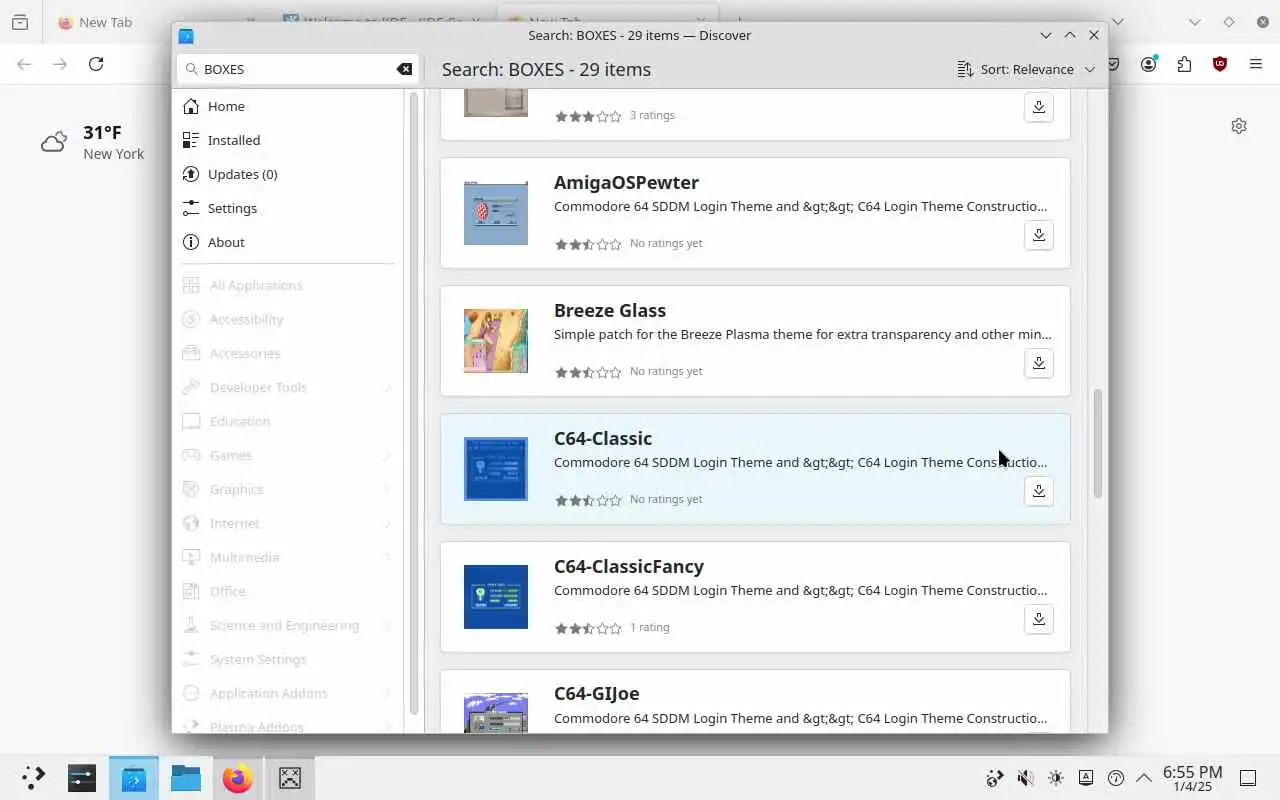Install AmigaOSPewter via download icon
The width and height of the screenshot is (1280, 800).
pos(1039,235)
